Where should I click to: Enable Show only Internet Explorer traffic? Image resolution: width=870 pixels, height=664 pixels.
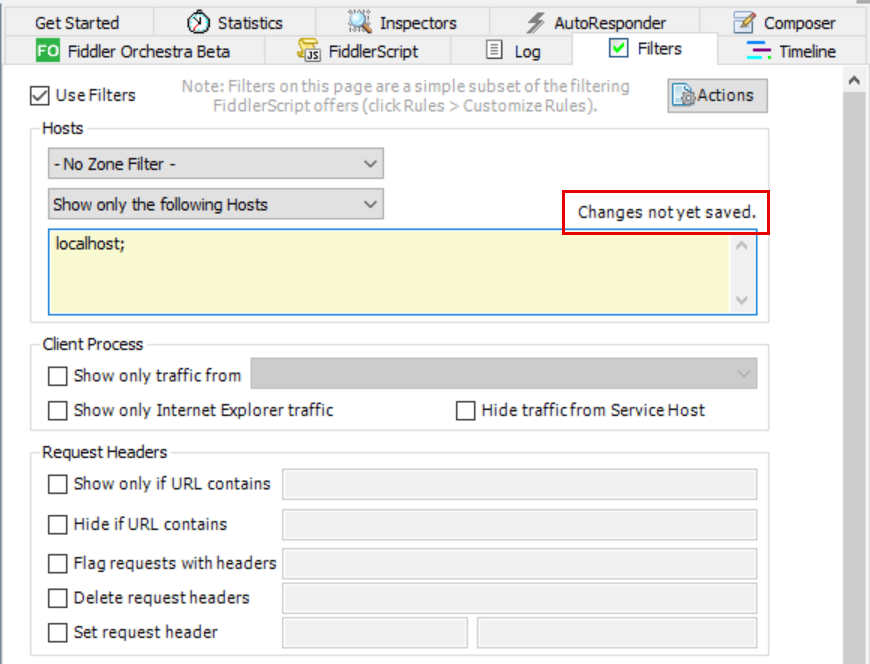click(58, 411)
